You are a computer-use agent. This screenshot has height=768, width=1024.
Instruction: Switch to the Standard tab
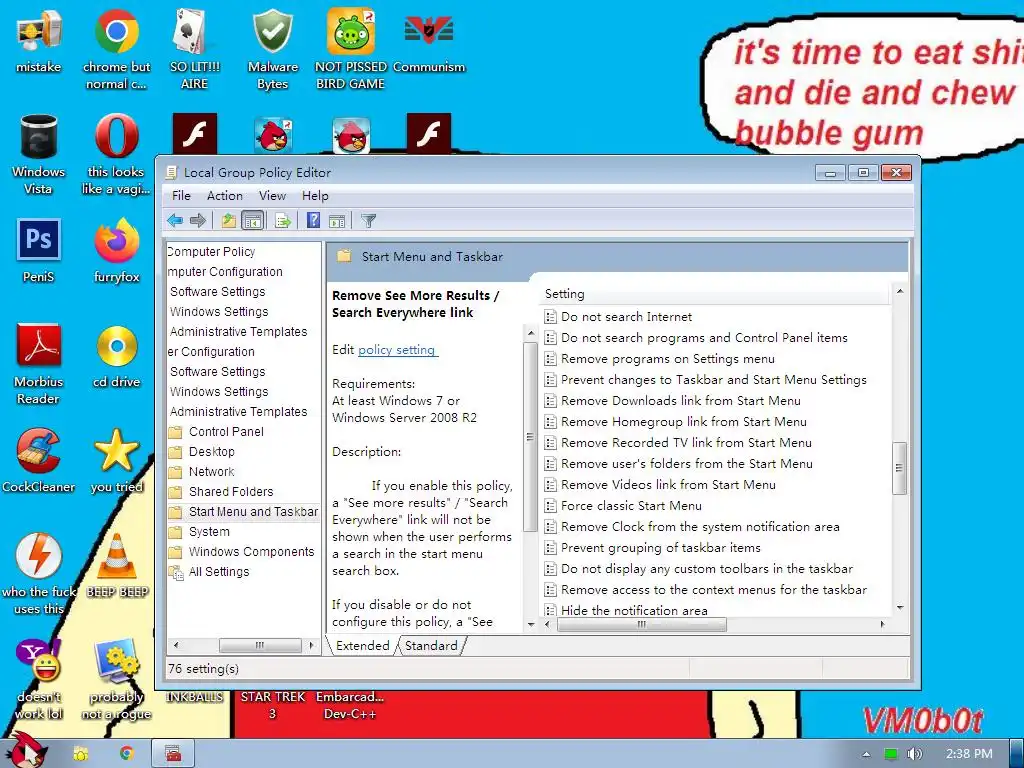[431, 645]
